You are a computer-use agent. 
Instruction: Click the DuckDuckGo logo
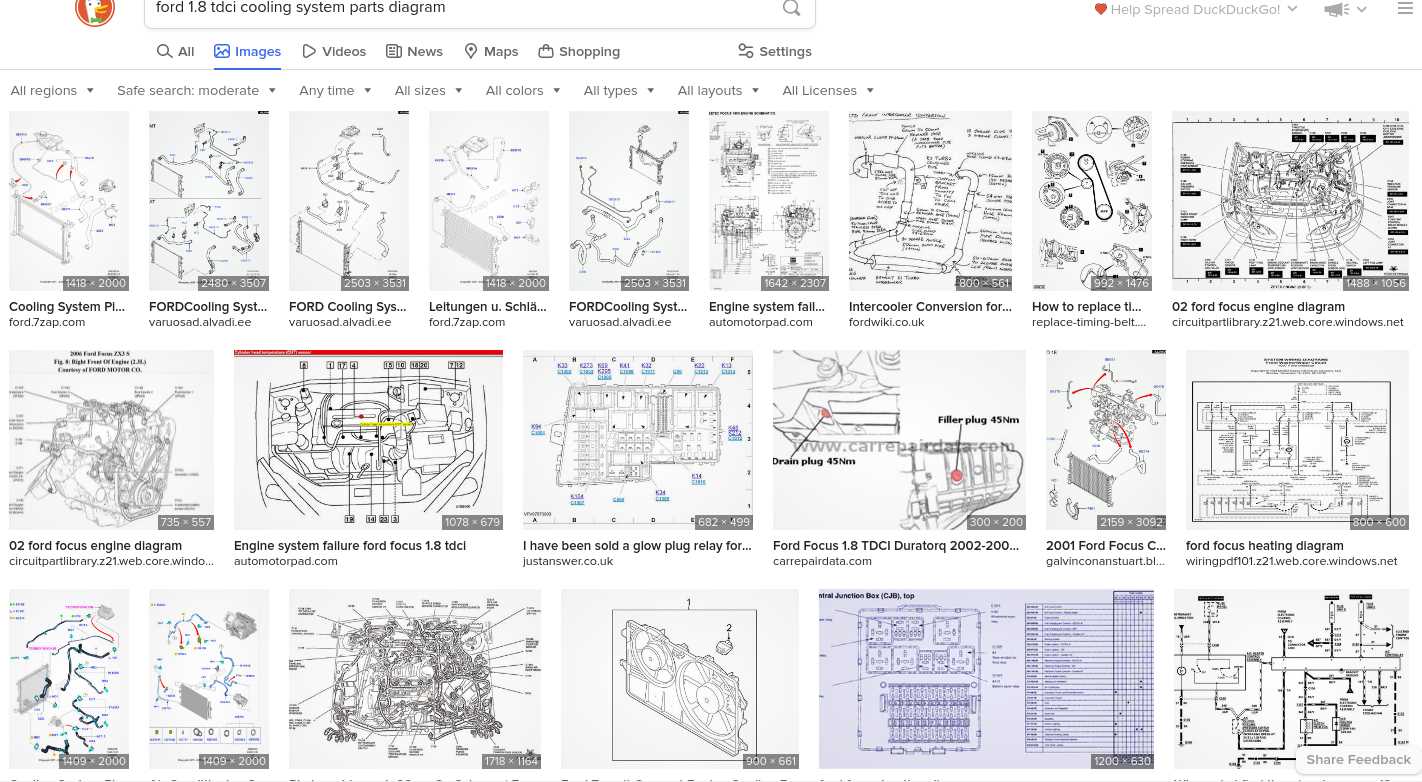coord(95,10)
